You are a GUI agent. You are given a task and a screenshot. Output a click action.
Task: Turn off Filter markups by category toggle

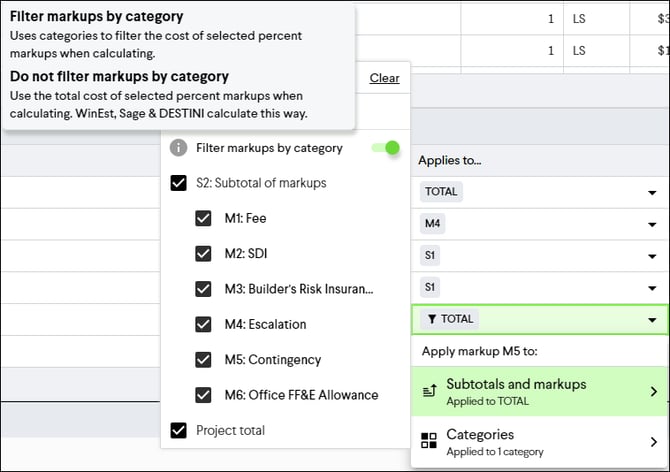point(386,148)
